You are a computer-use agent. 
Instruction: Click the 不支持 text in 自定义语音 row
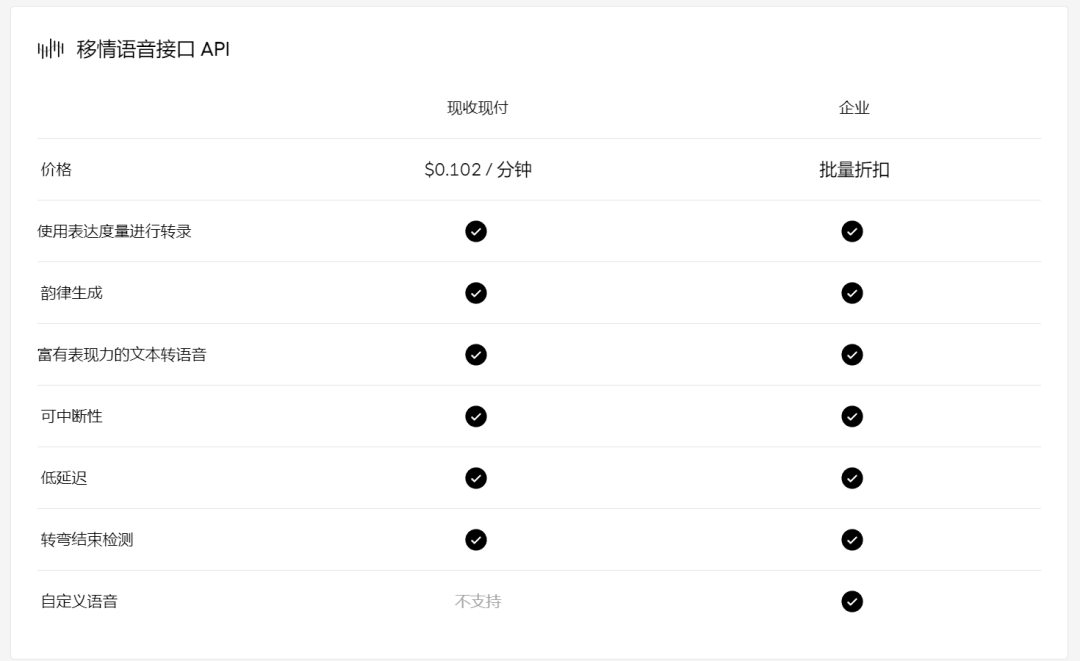click(x=477, y=601)
